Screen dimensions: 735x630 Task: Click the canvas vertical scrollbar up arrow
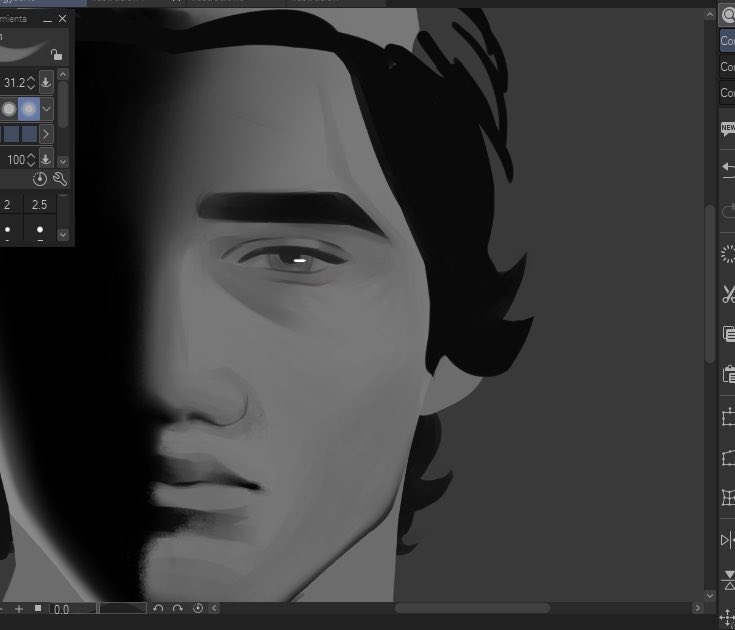click(710, 15)
